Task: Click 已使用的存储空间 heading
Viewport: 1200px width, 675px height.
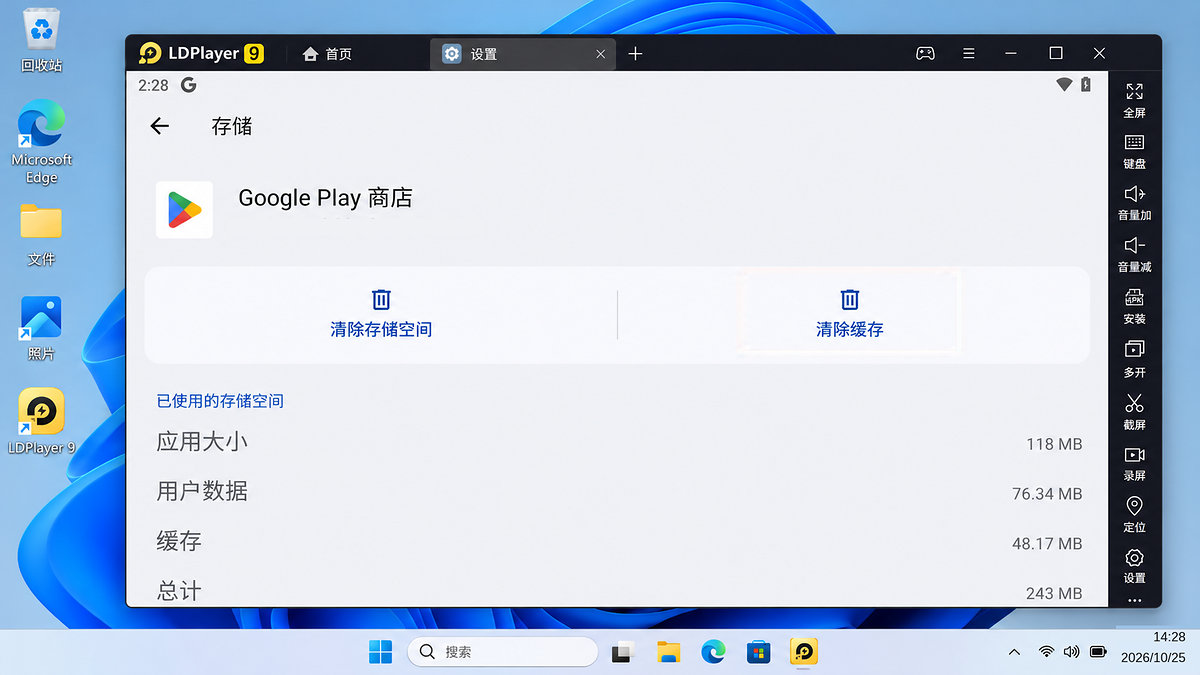Action: click(220, 401)
